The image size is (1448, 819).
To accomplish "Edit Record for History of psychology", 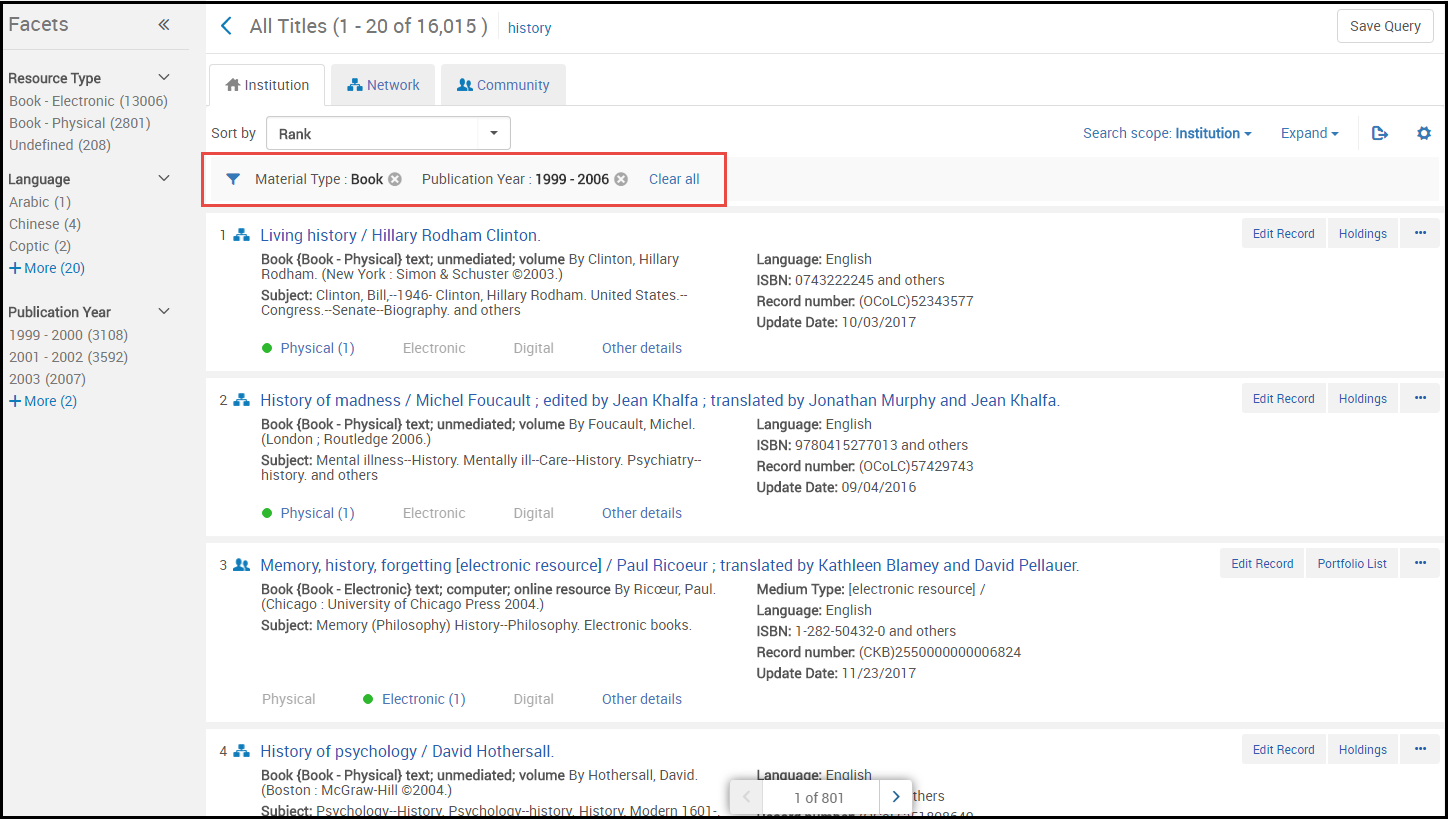I will tap(1284, 749).
